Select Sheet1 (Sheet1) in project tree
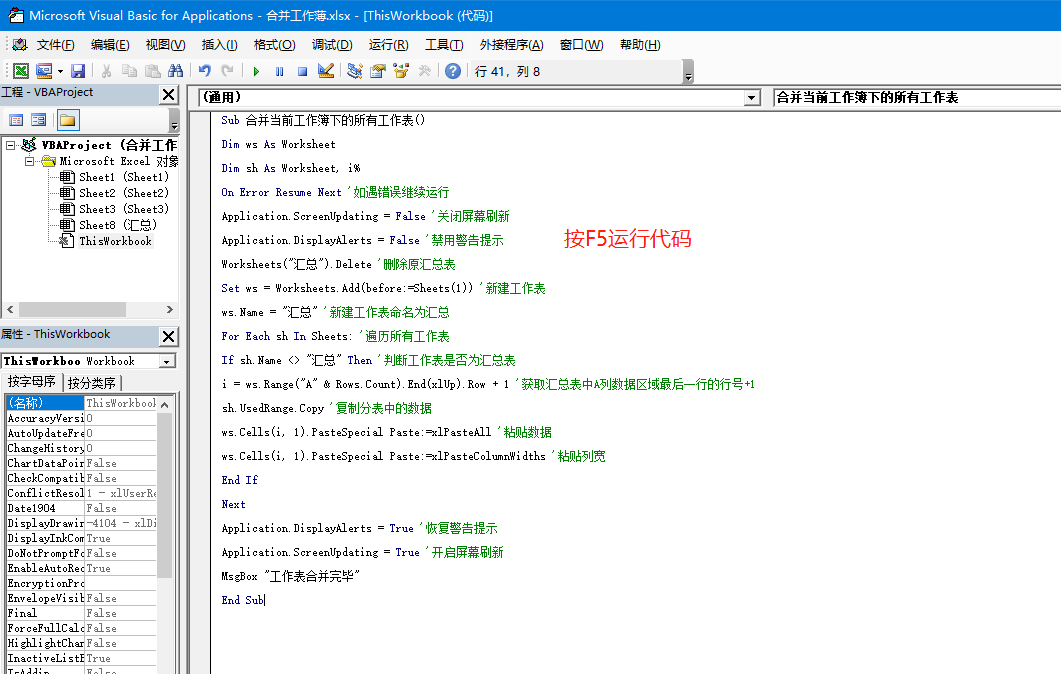Image resolution: width=1061 pixels, height=674 pixels. point(124,177)
